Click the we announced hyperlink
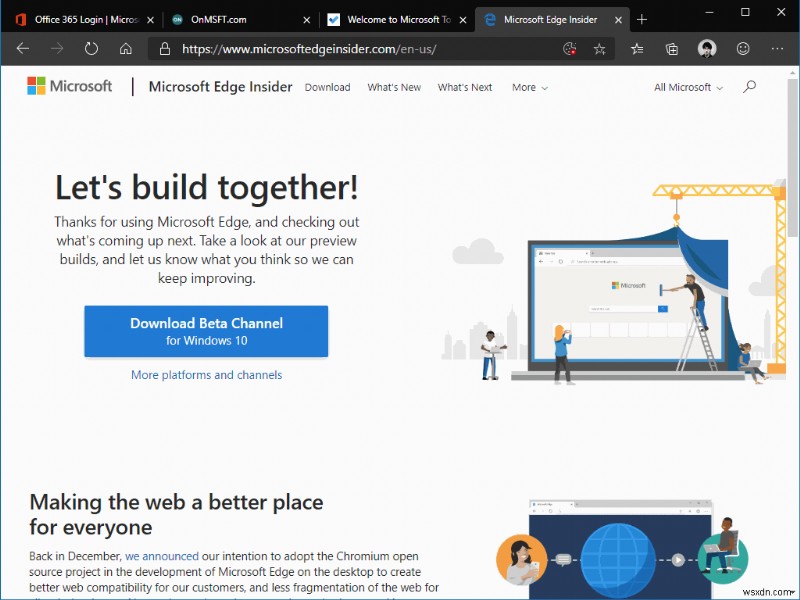 tap(162, 556)
